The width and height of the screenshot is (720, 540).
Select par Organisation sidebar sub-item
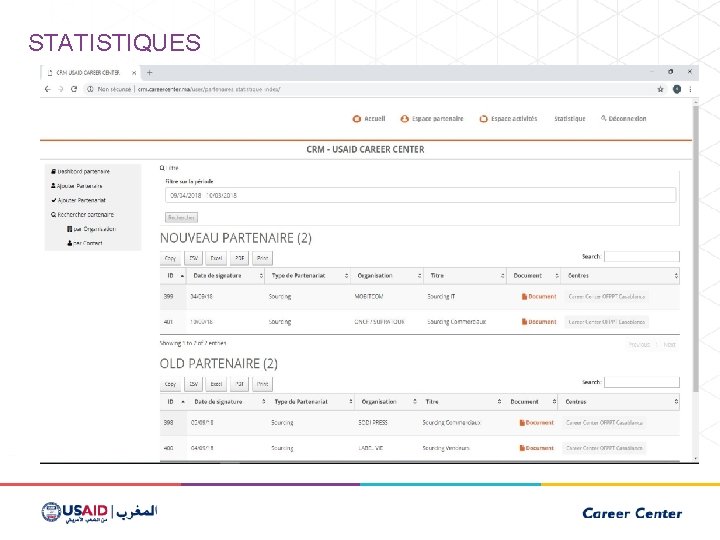pyautogui.click(x=91, y=229)
